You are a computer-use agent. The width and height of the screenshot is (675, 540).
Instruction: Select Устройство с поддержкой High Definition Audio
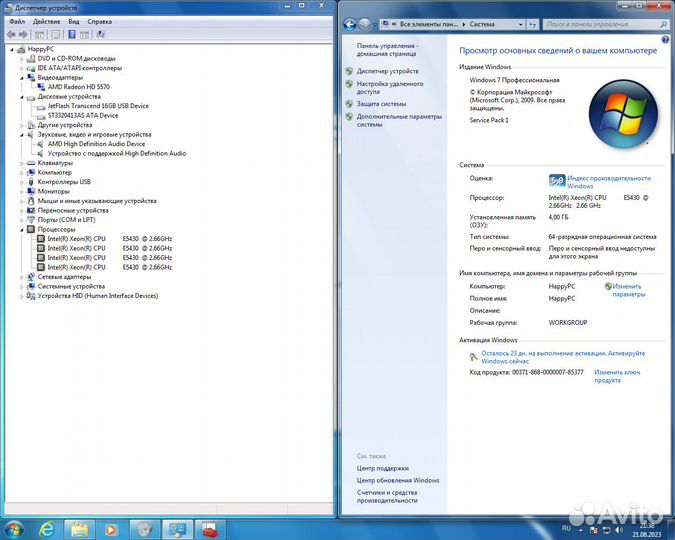[117, 153]
